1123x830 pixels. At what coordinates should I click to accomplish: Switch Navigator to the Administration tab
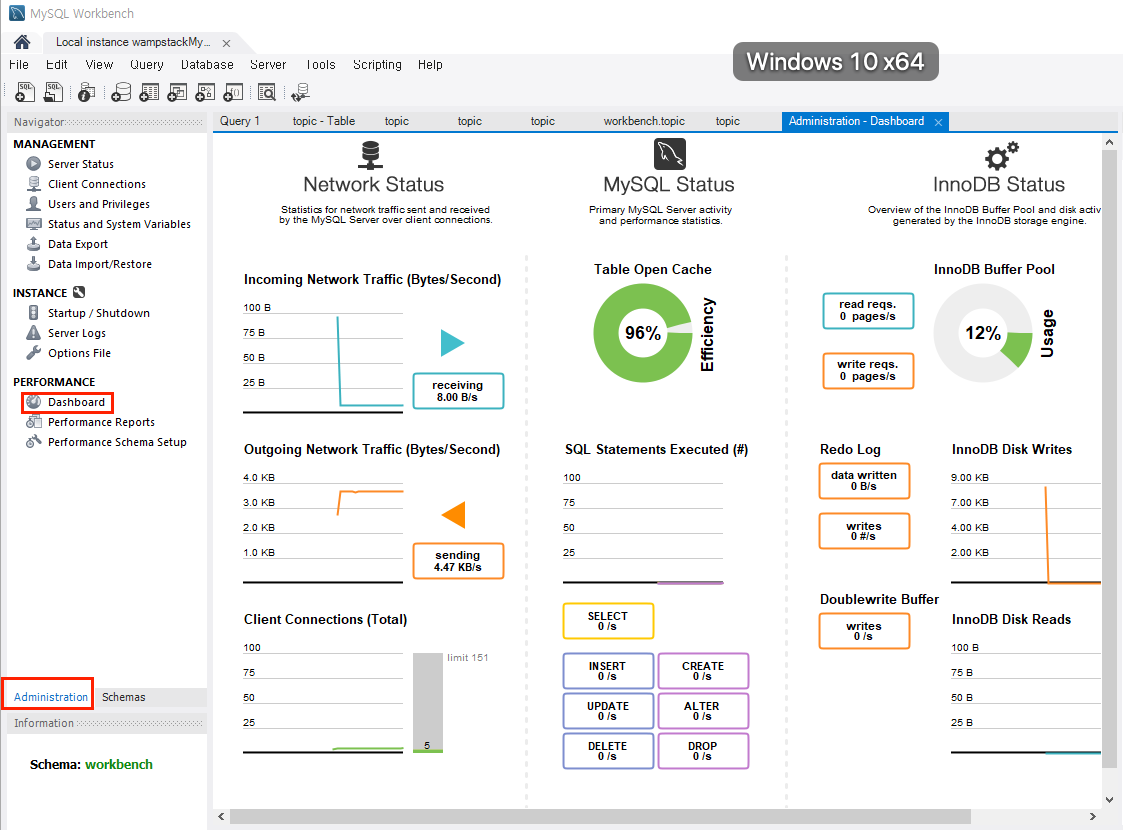[x=51, y=697]
